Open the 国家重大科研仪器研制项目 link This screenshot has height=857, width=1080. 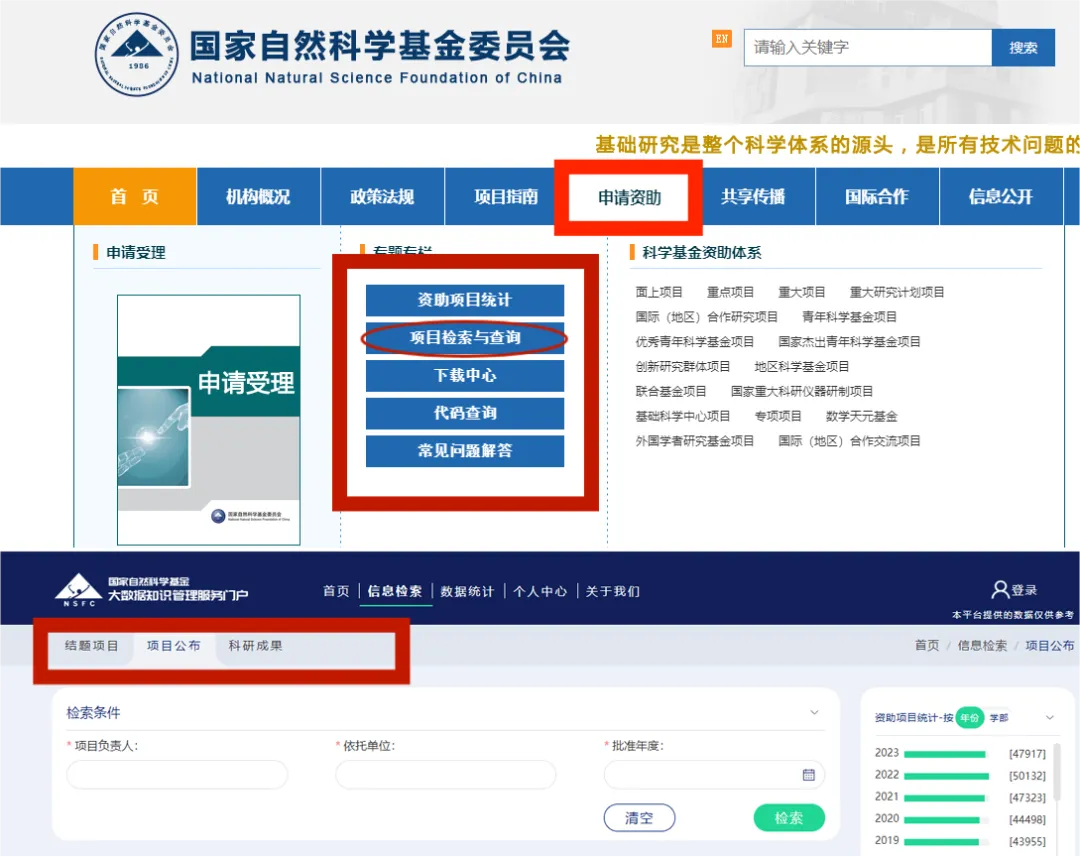[802, 391]
